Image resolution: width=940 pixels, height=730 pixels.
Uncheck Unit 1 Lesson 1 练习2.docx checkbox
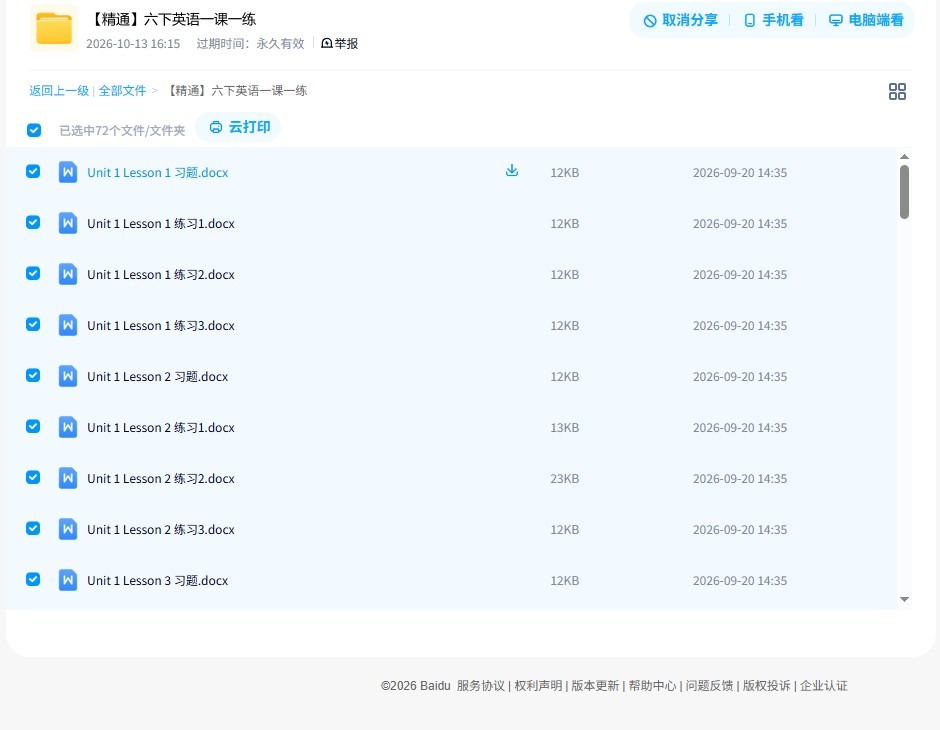(x=33, y=273)
